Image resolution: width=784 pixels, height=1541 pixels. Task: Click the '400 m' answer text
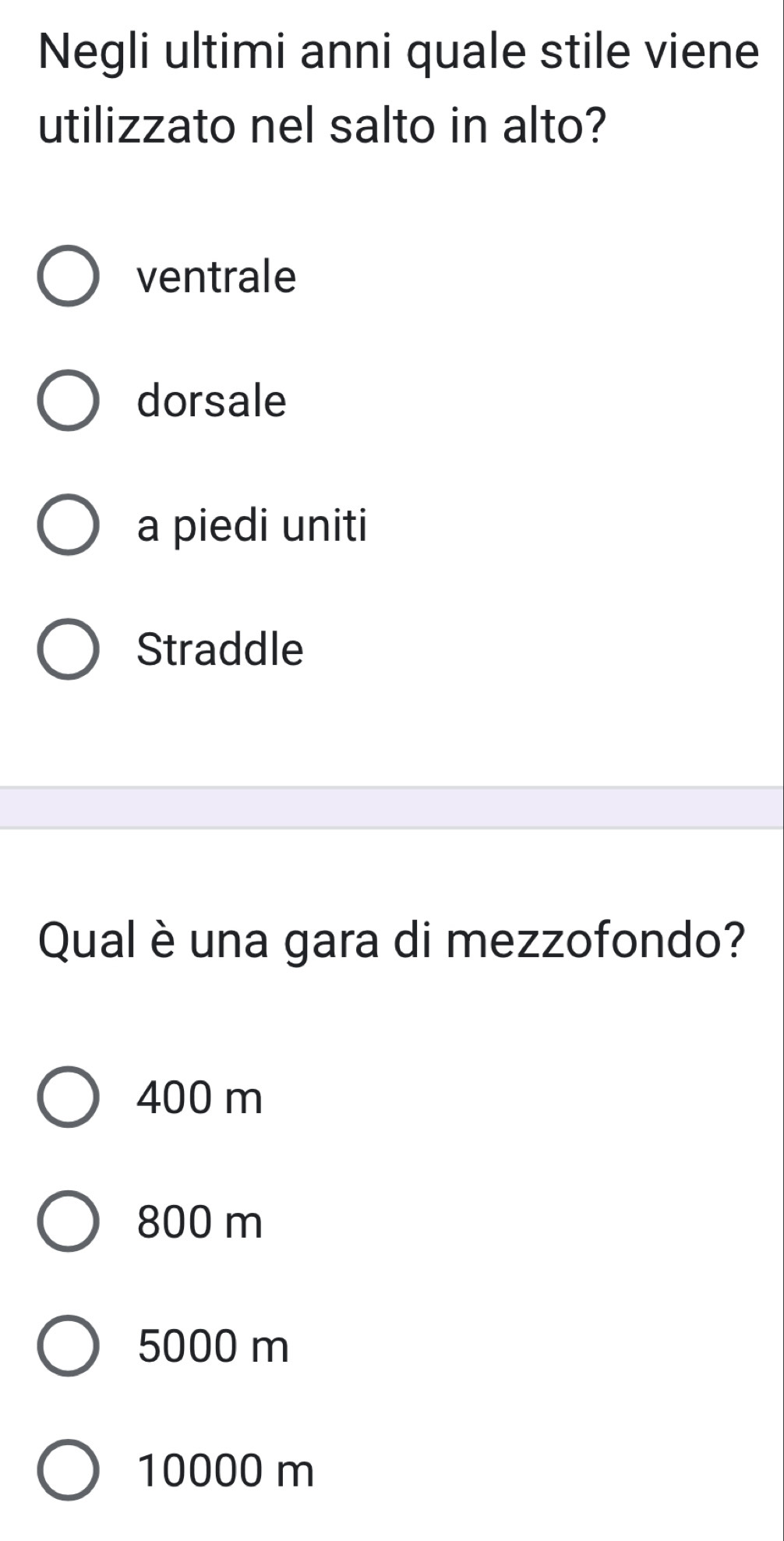200,1097
